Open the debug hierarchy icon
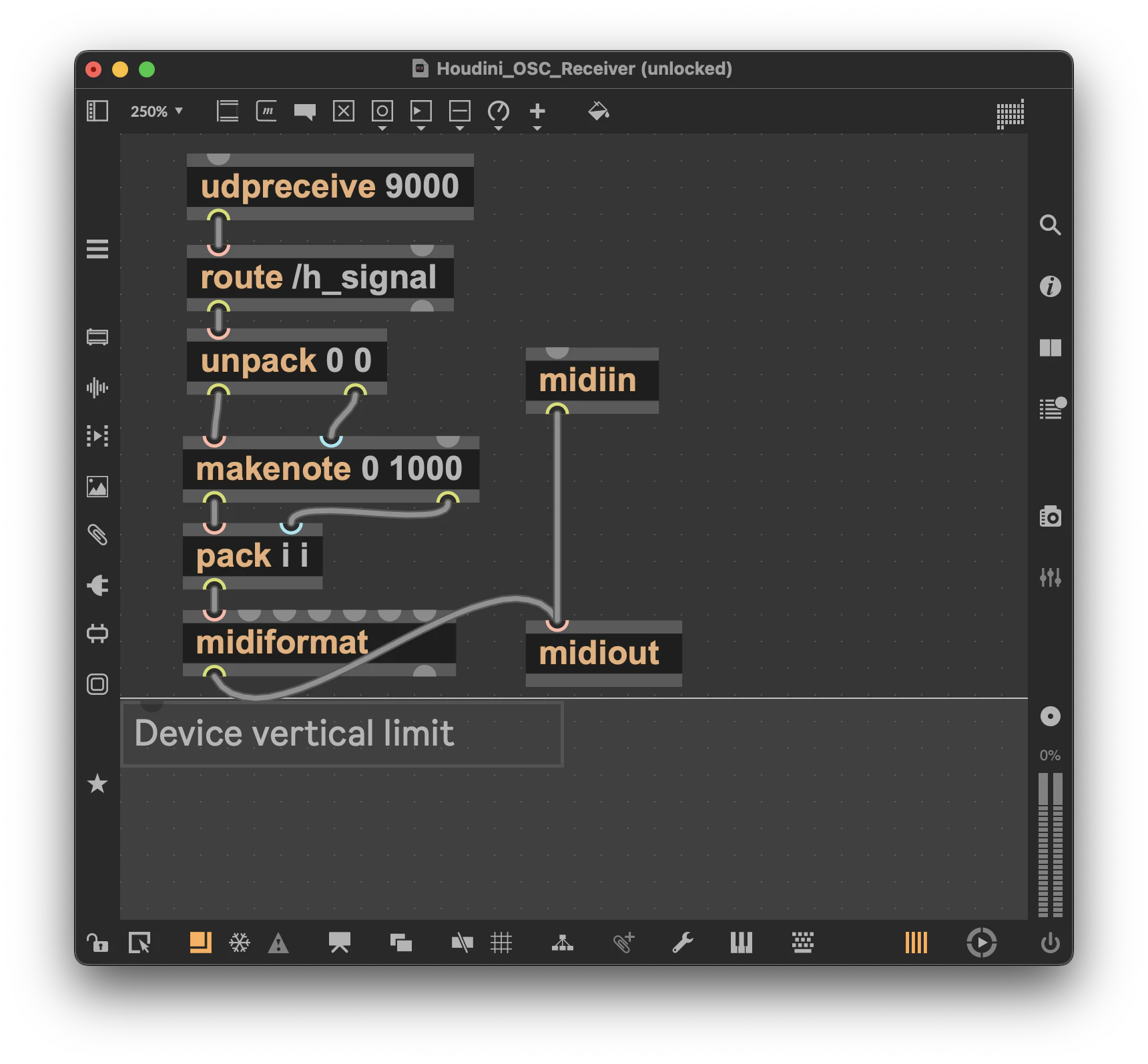The width and height of the screenshot is (1148, 1064). pyautogui.click(x=563, y=943)
